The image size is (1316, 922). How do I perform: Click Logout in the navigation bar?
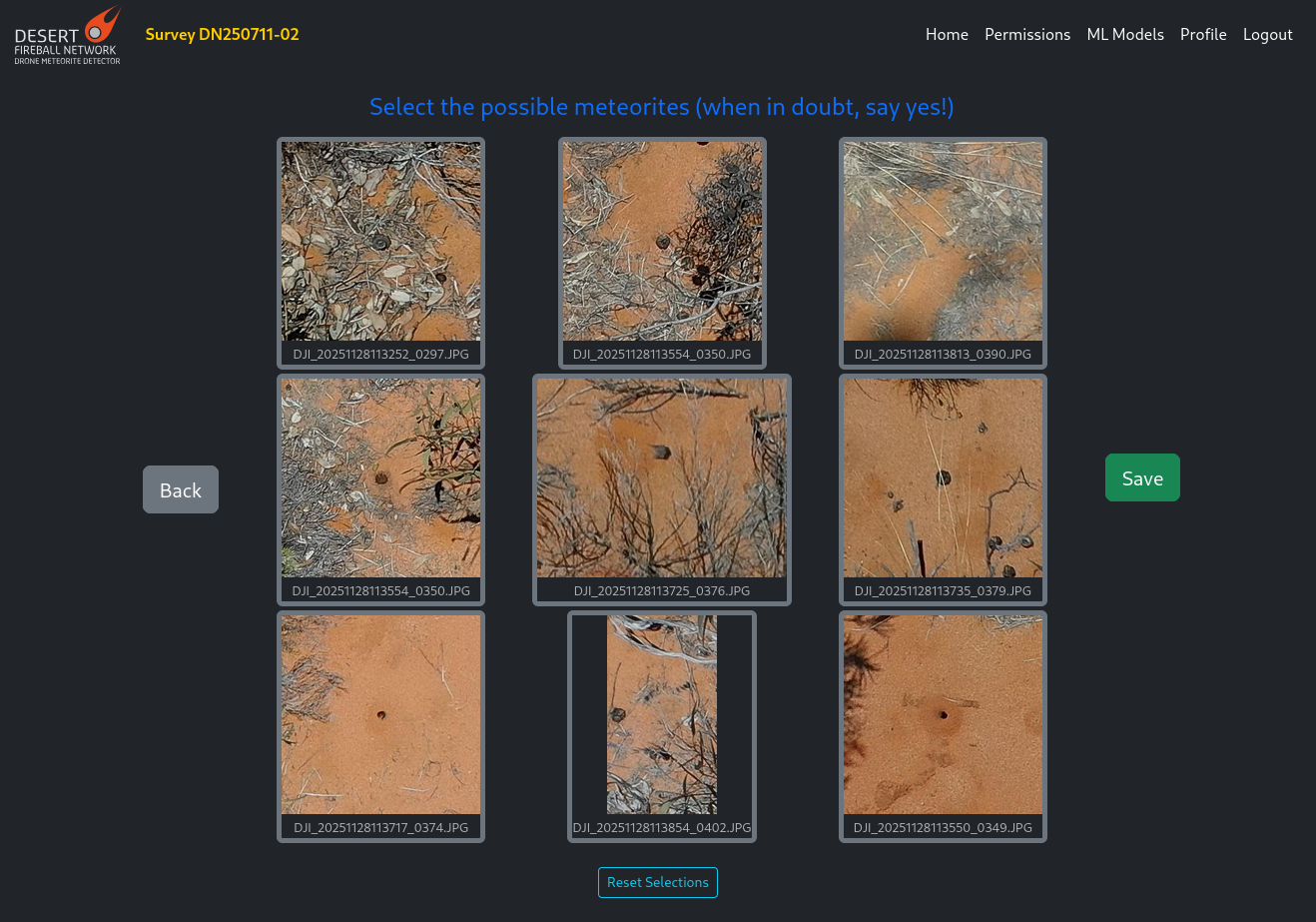click(x=1267, y=34)
